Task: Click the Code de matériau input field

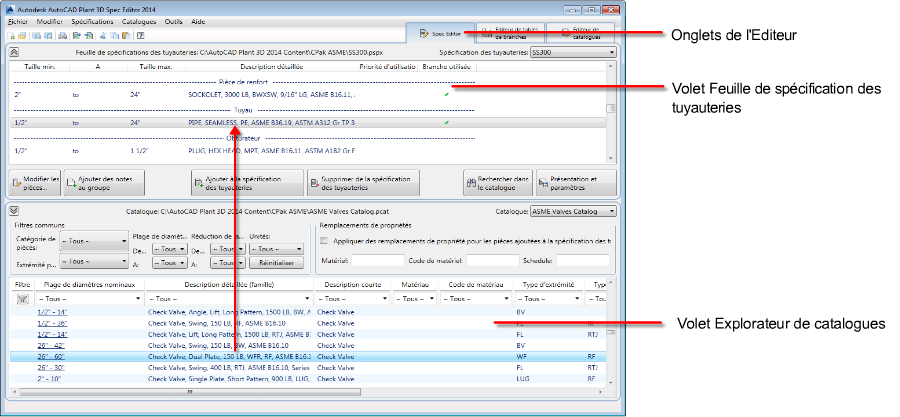Action: (492, 260)
